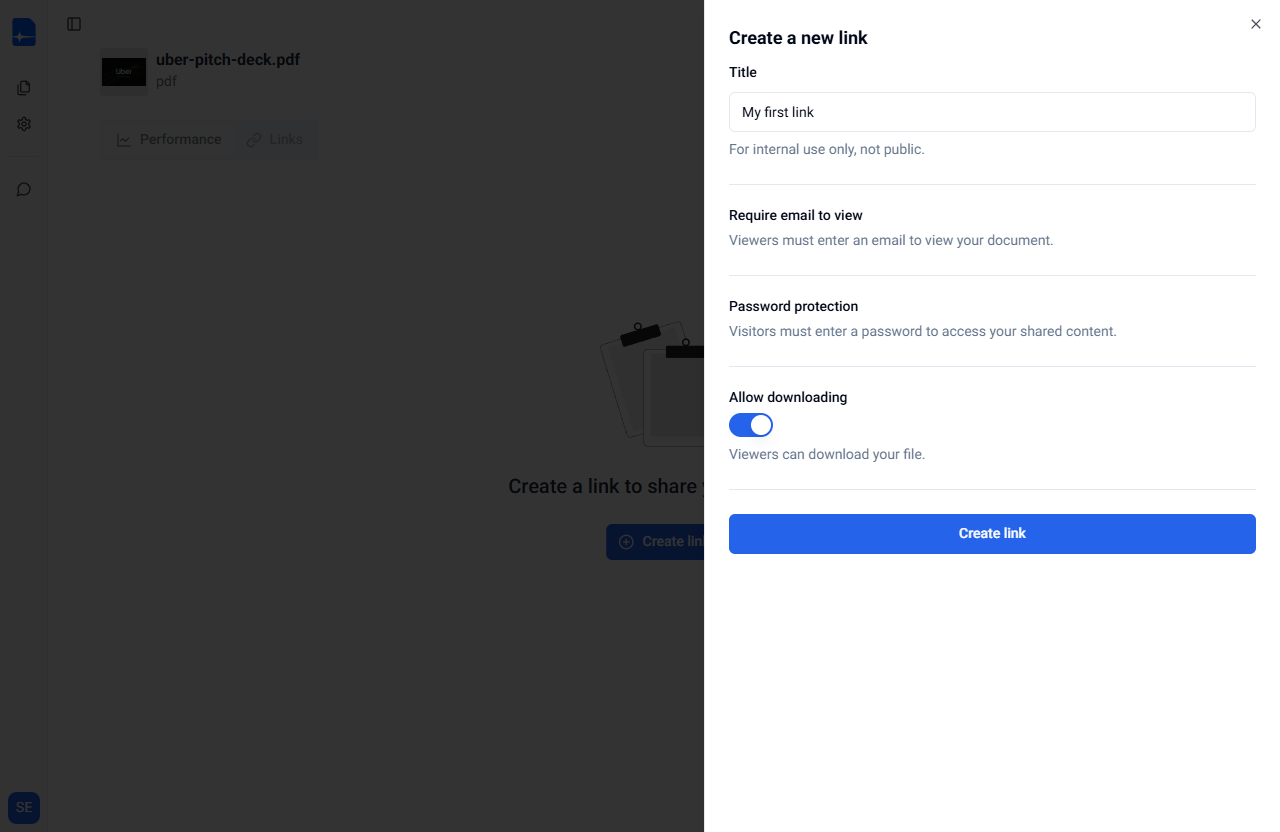
Task: Toggle the sidebar panel icon
Action: (74, 24)
